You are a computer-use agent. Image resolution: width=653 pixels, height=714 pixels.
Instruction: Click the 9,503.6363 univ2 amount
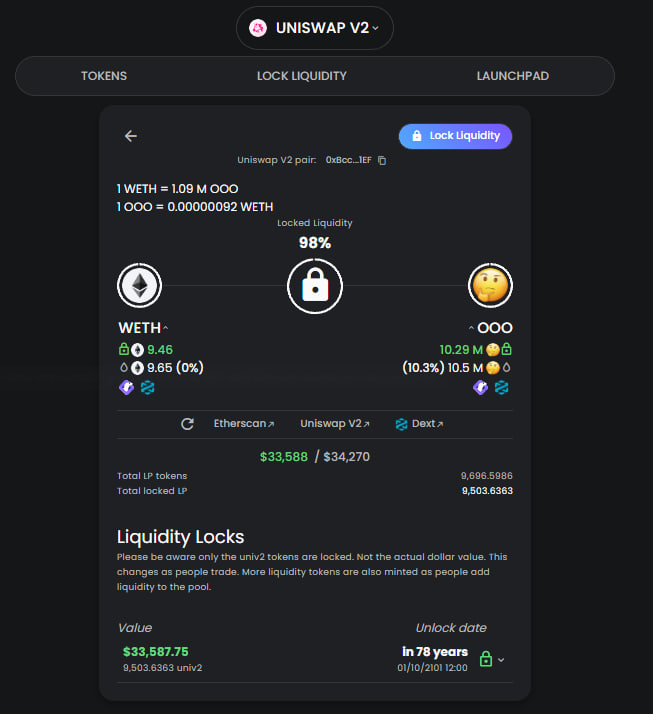(x=163, y=668)
